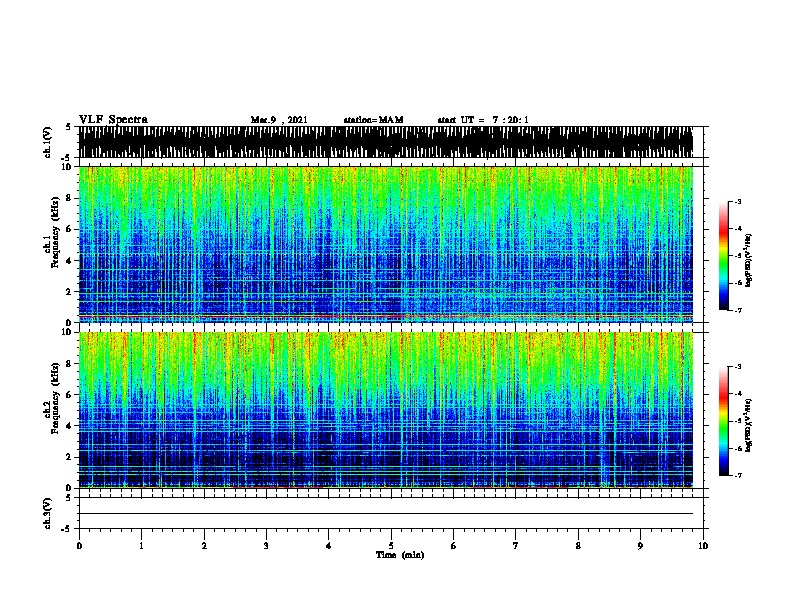Click the ch.2 frequency tick label "2"
This screenshot has height=612, width=792.
point(69,457)
